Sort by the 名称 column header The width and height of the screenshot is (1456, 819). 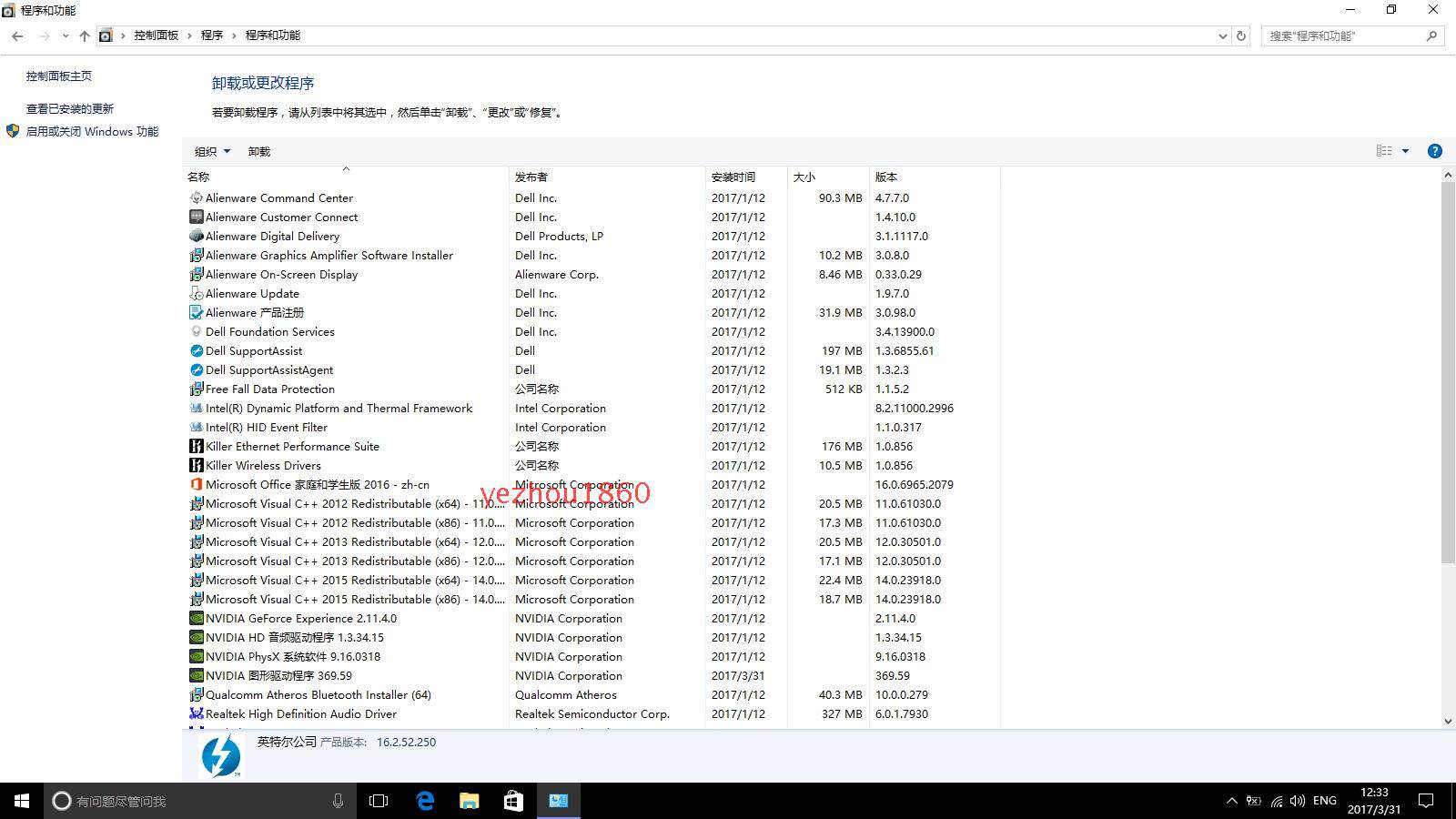346,177
